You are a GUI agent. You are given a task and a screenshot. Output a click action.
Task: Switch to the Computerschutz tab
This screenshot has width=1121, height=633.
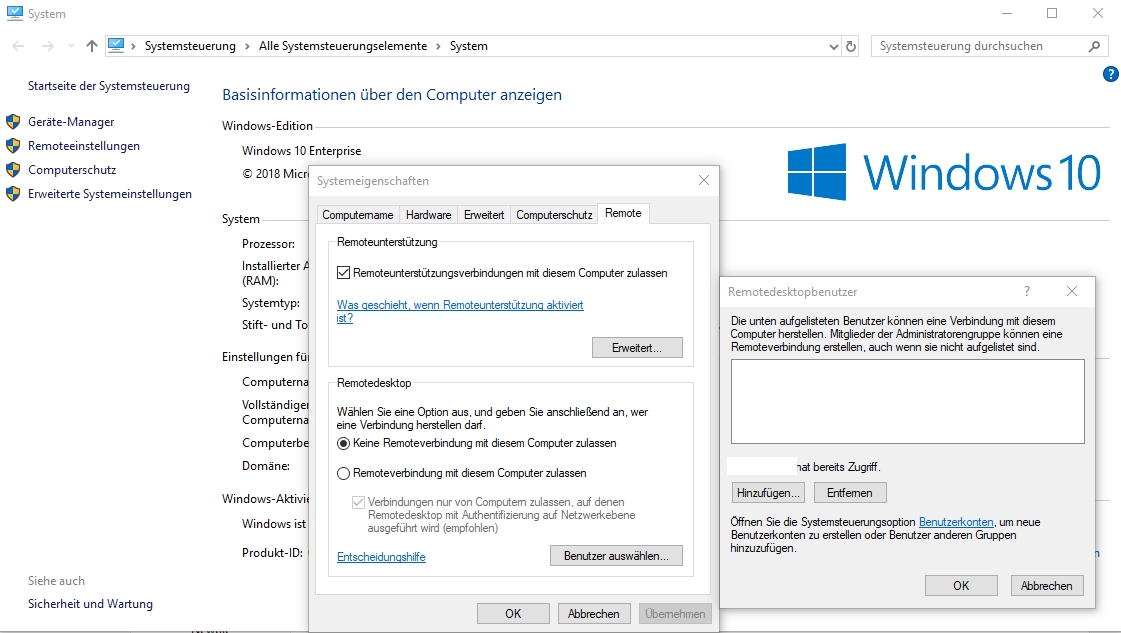554,215
